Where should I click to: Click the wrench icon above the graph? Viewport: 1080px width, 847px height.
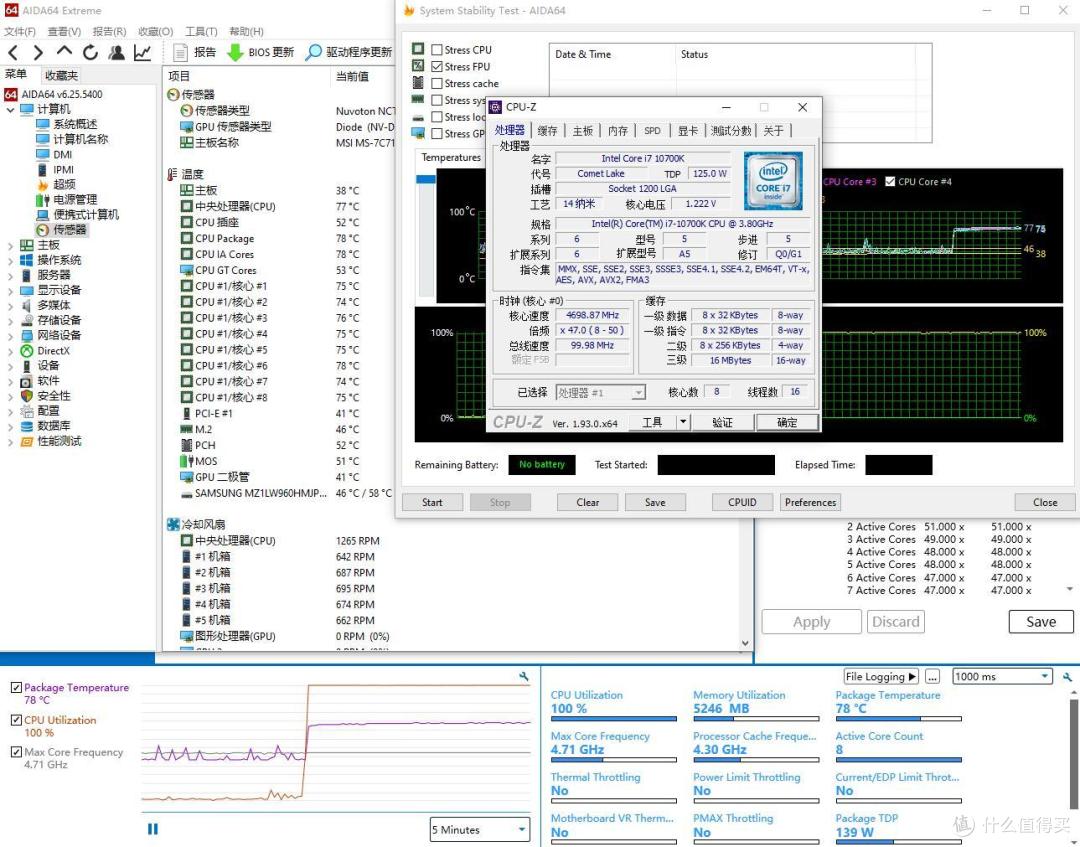(x=524, y=677)
